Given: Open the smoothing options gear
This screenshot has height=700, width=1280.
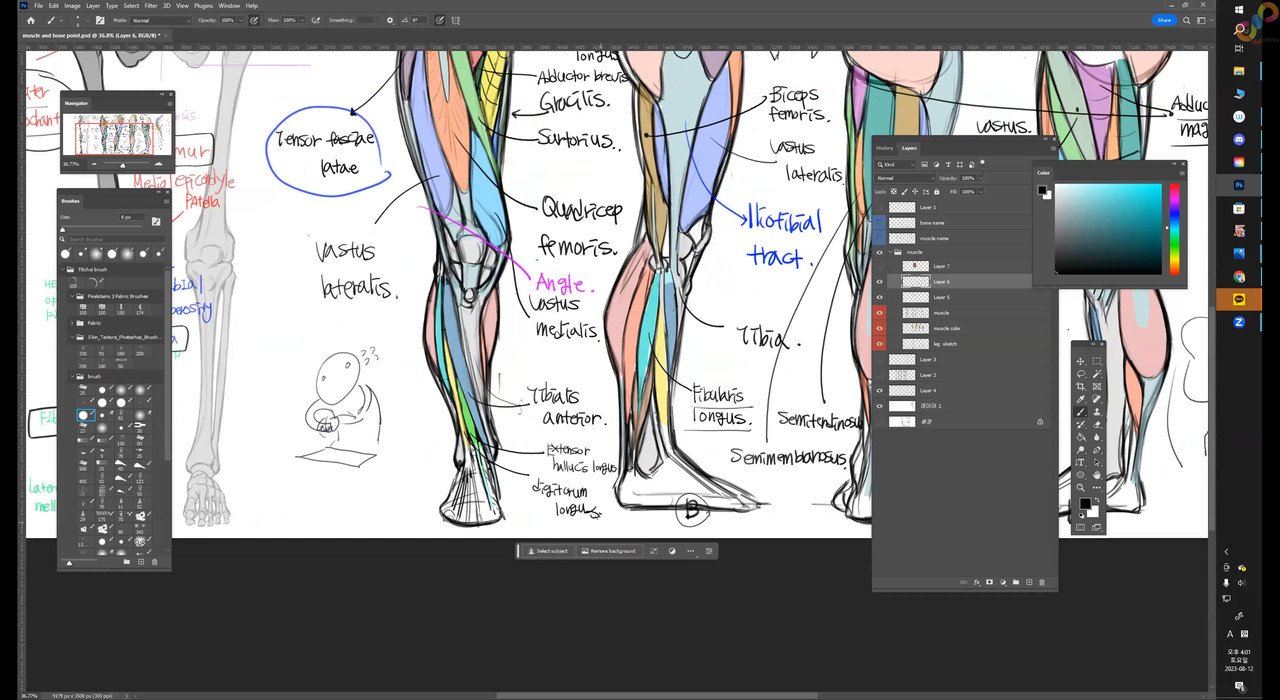Looking at the screenshot, I should click(x=390, y=20).
